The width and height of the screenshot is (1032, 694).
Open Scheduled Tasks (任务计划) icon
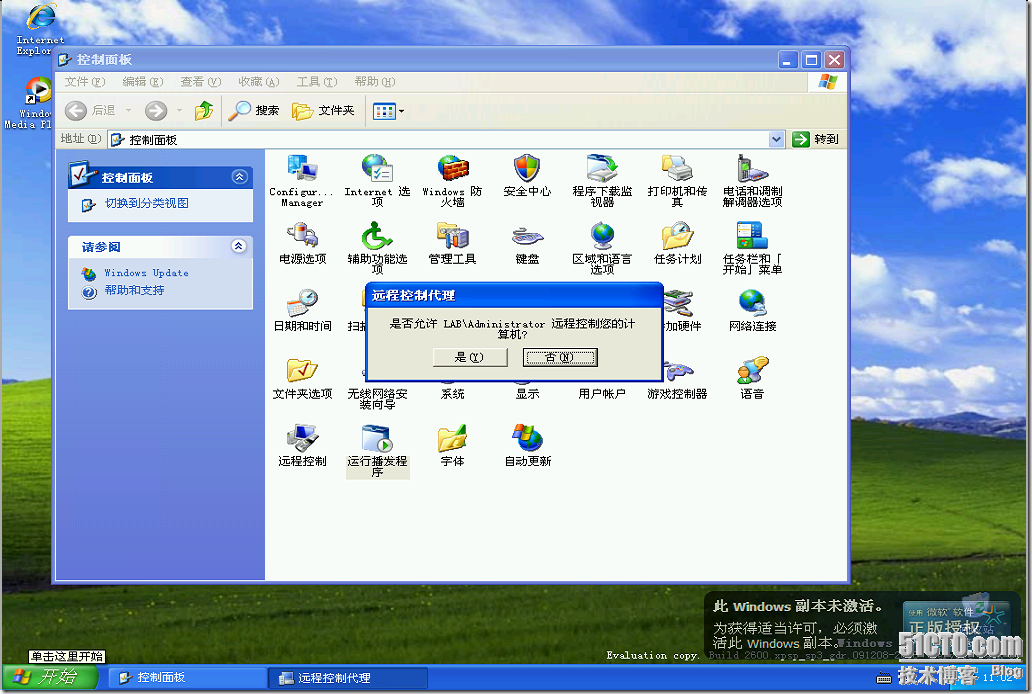pyautogui.click(x=677, y=243)
